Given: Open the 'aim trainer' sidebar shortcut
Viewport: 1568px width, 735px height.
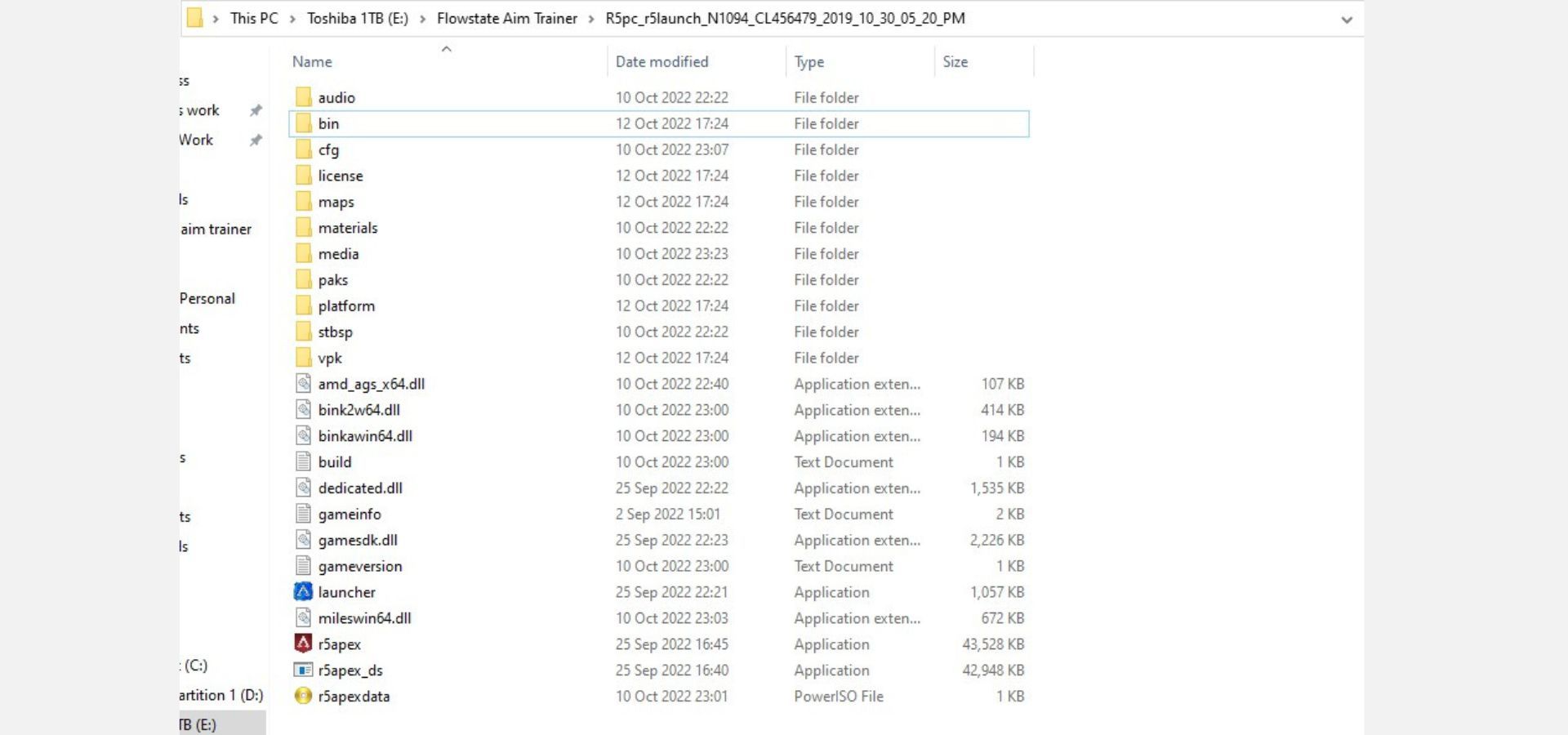Looking at the screenshot, I should tap(216, 229).
